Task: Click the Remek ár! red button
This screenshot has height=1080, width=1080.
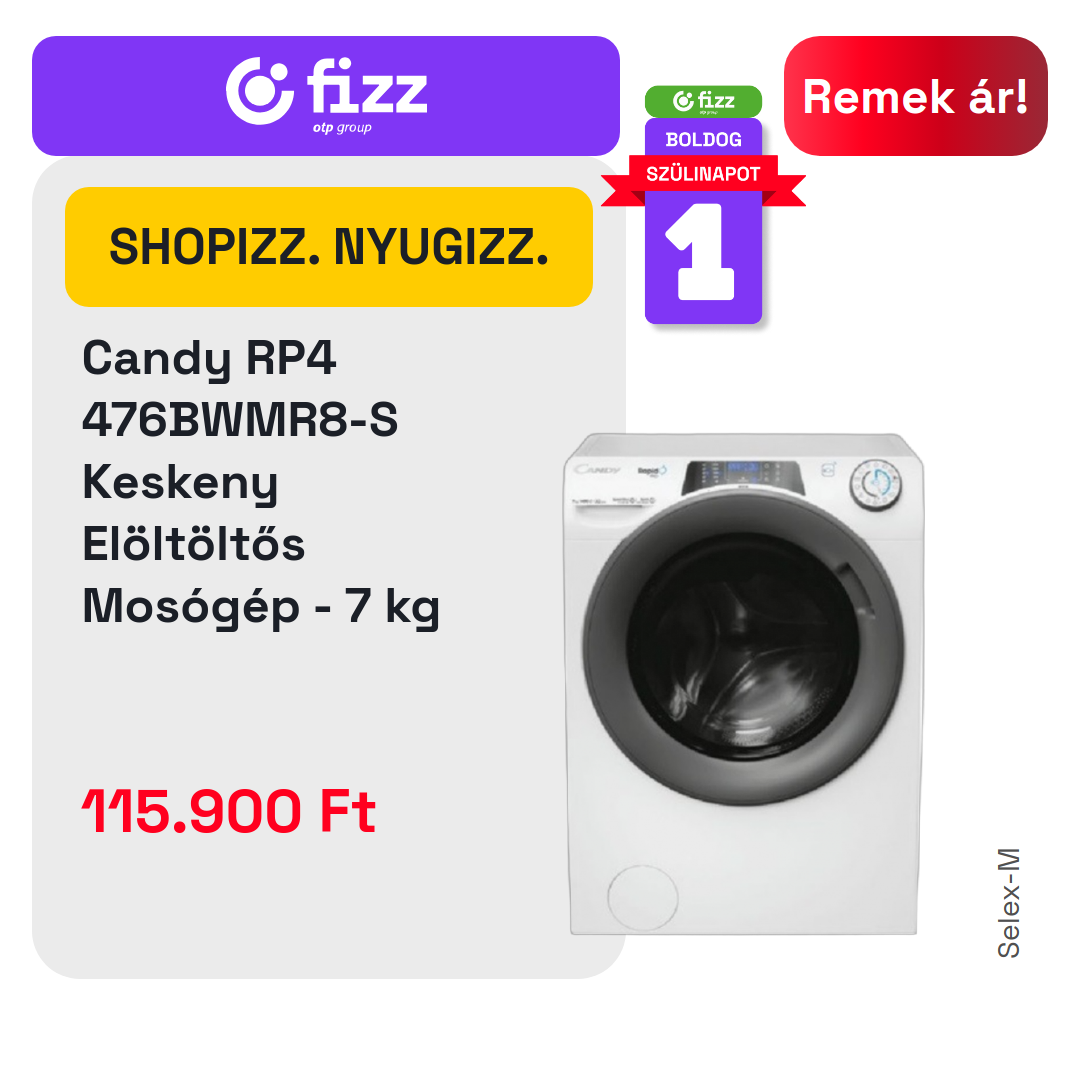Action: (x=915, y=96)
